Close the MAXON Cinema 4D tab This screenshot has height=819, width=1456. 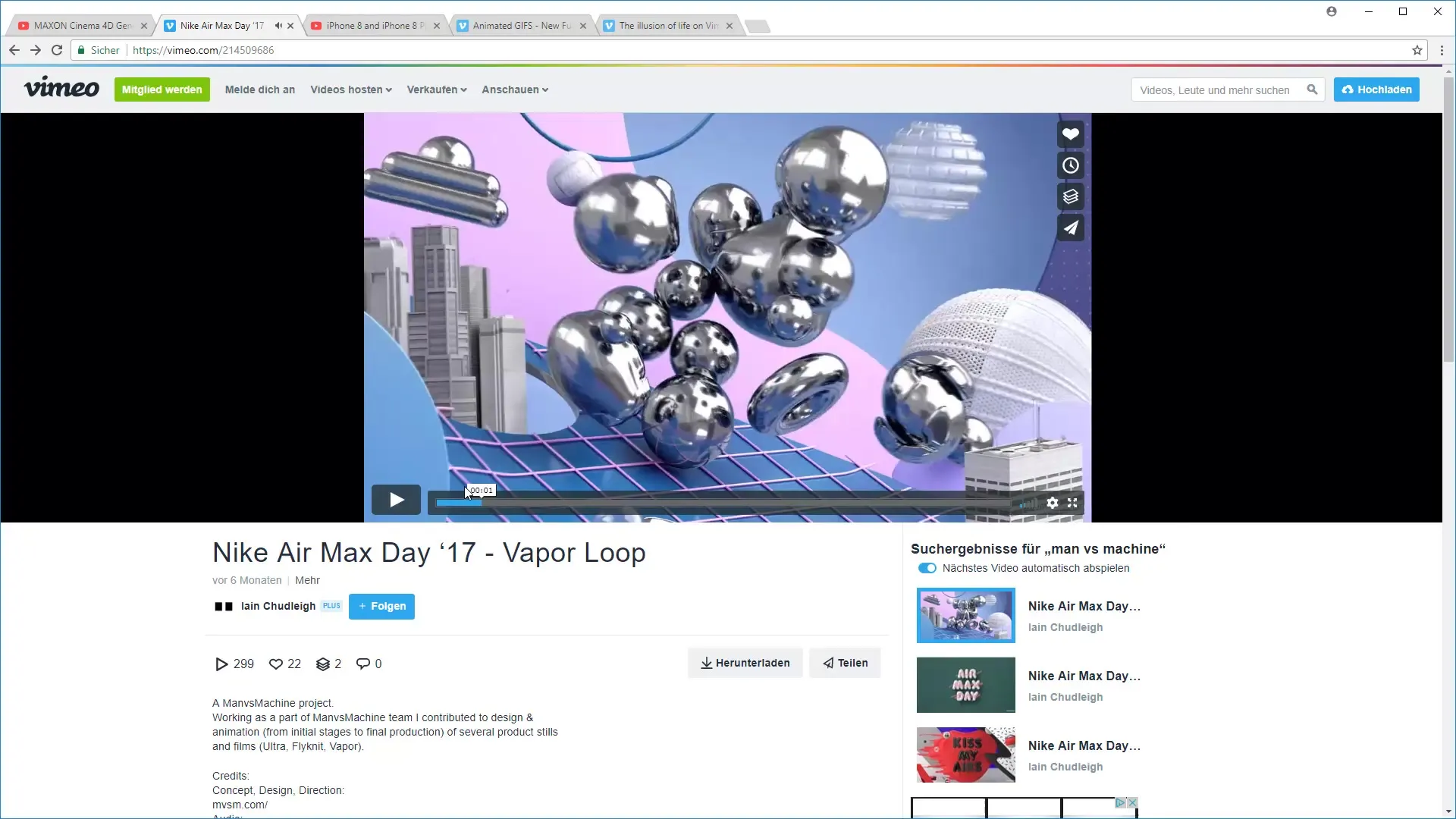(144, 26)
